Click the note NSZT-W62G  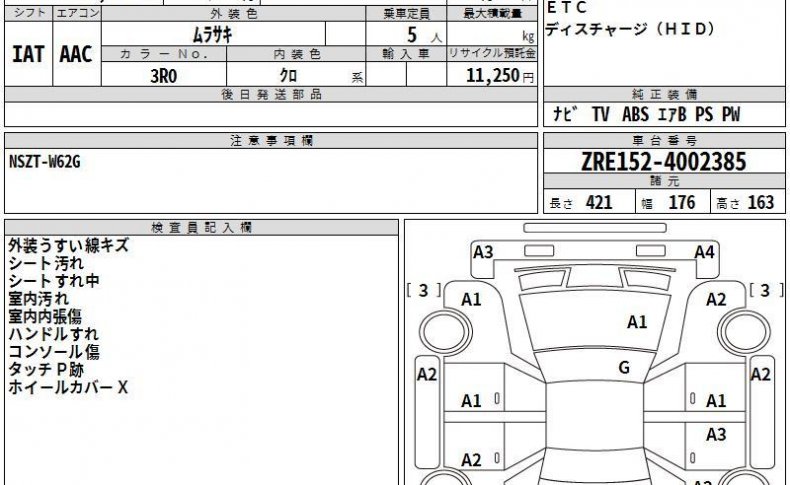tap(45, 162)
